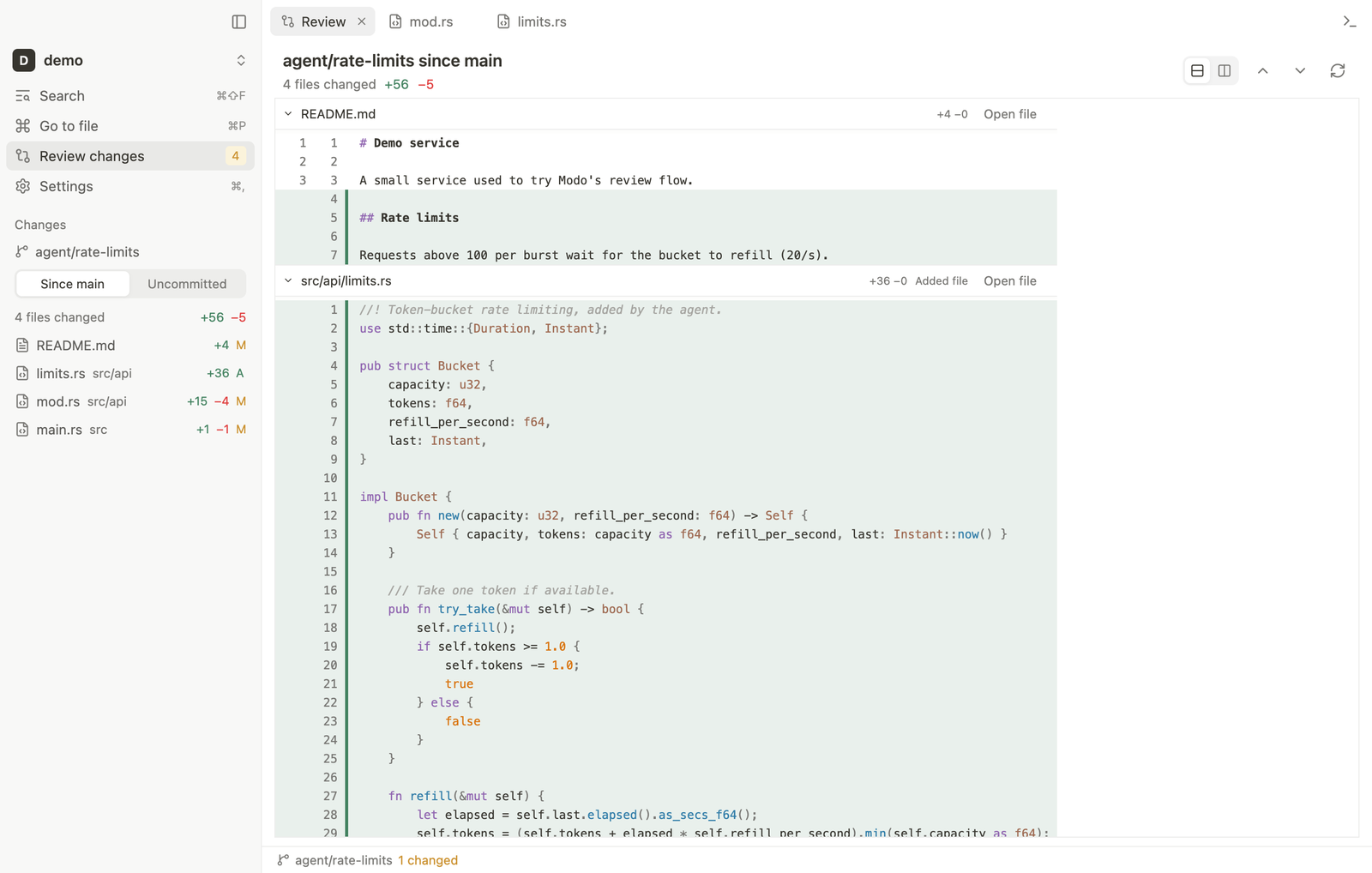Open README.md in the changes list

pos(130,346)
